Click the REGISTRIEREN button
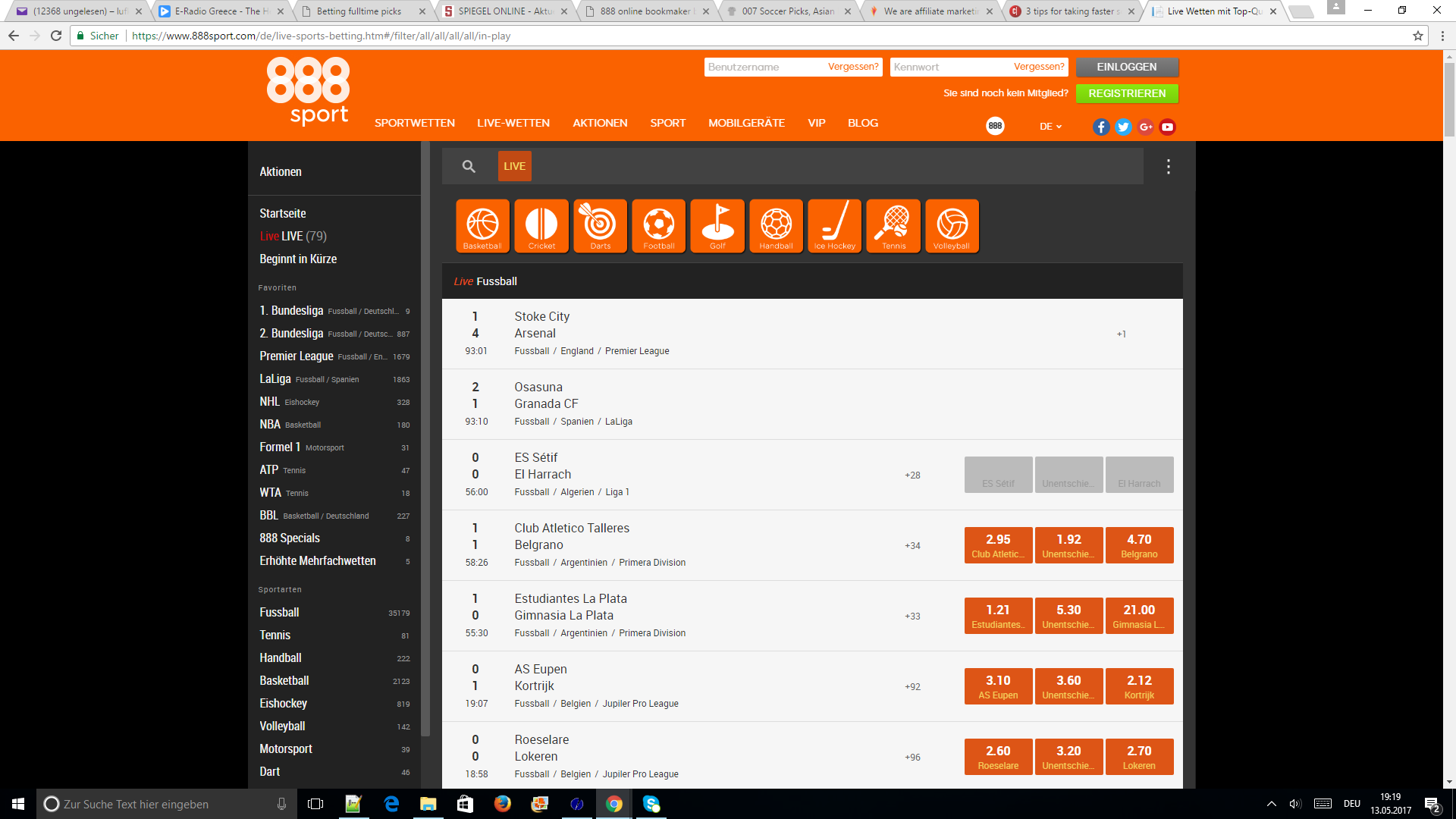Screen dimensions: 1456x819 [x=1127, y=93]
